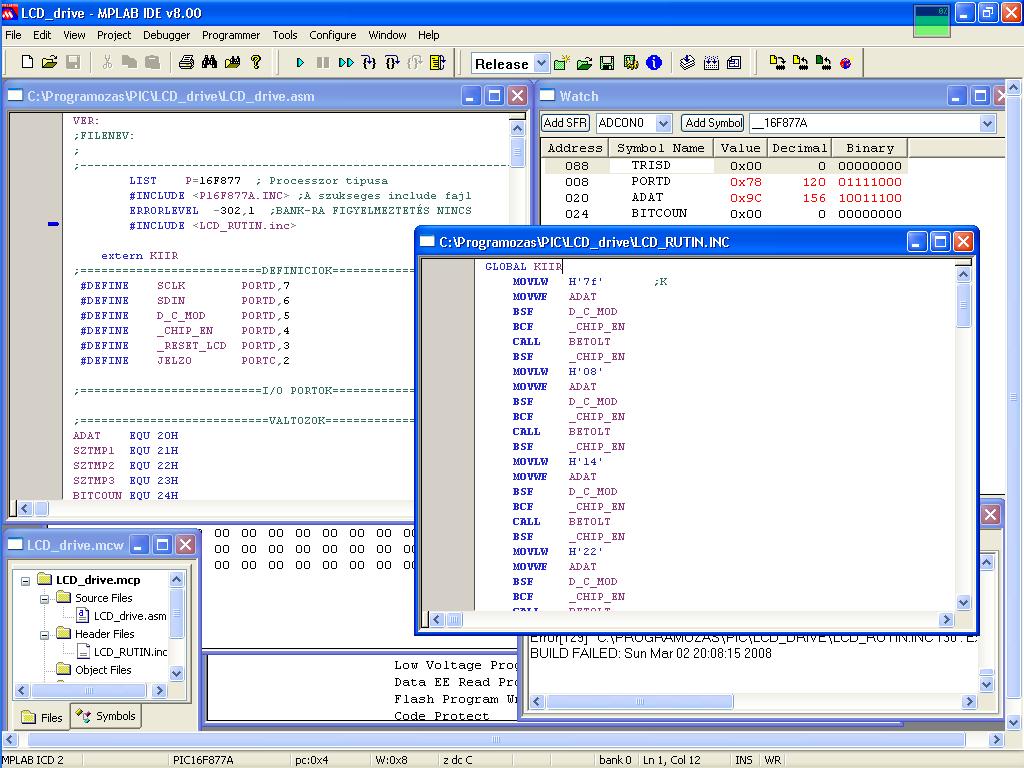Click the Add SFR button
Viewport: 1024px width, 768px height.
[565, 123]
